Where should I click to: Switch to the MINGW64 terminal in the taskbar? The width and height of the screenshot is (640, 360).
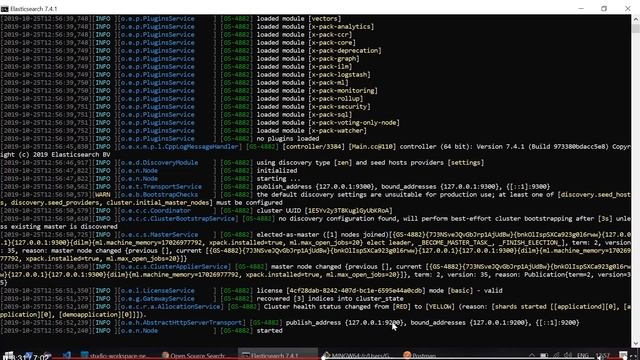pos(356,355)
